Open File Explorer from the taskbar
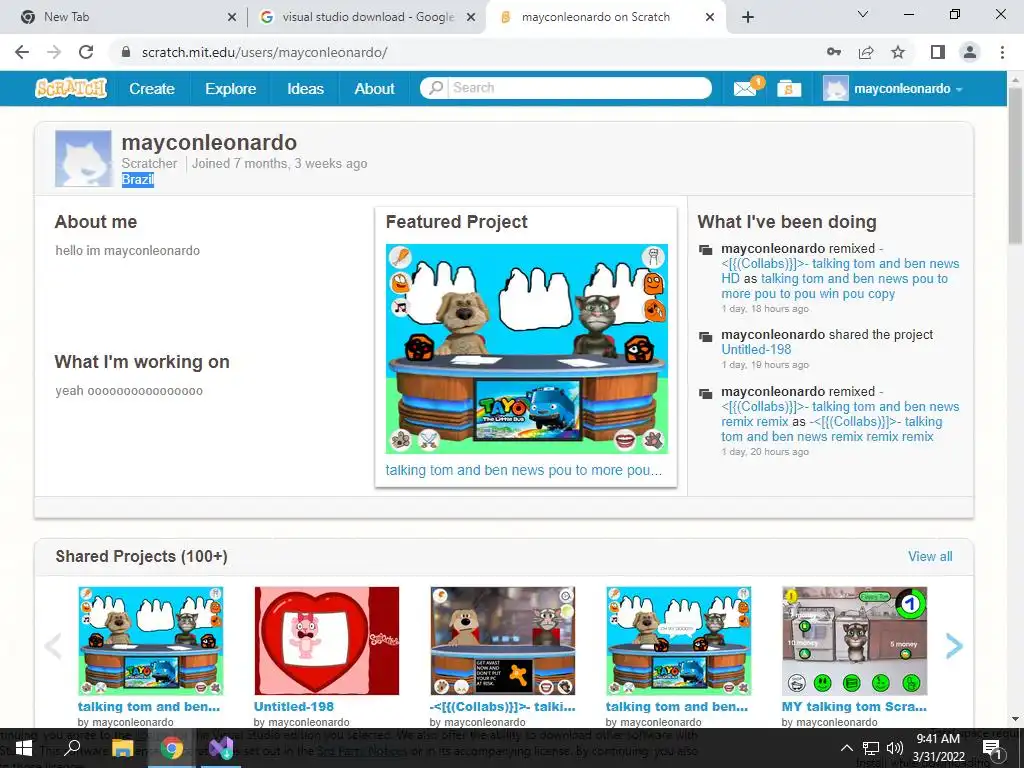 tap(122, 748)
